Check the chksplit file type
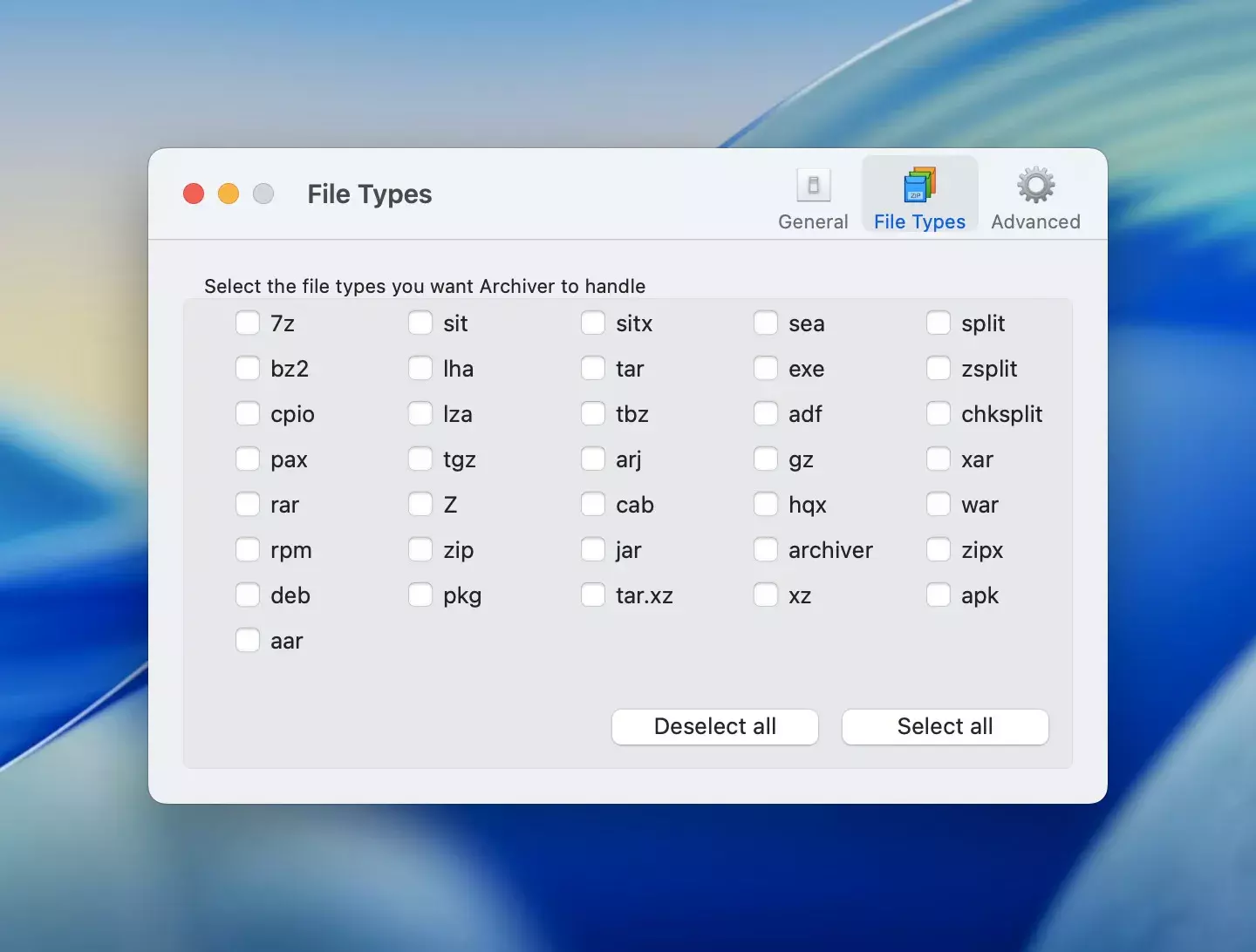The image size is (1256, 952). pyautogui.click(x=939, y=414)
